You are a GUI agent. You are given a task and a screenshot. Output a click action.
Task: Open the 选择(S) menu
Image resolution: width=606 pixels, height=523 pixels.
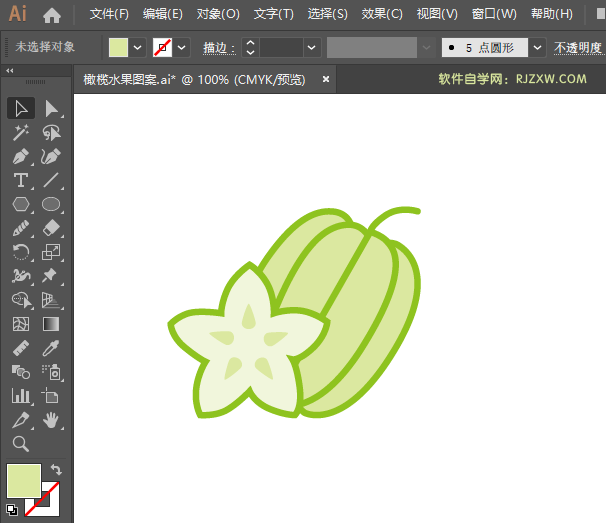click(x=327, y=14)
